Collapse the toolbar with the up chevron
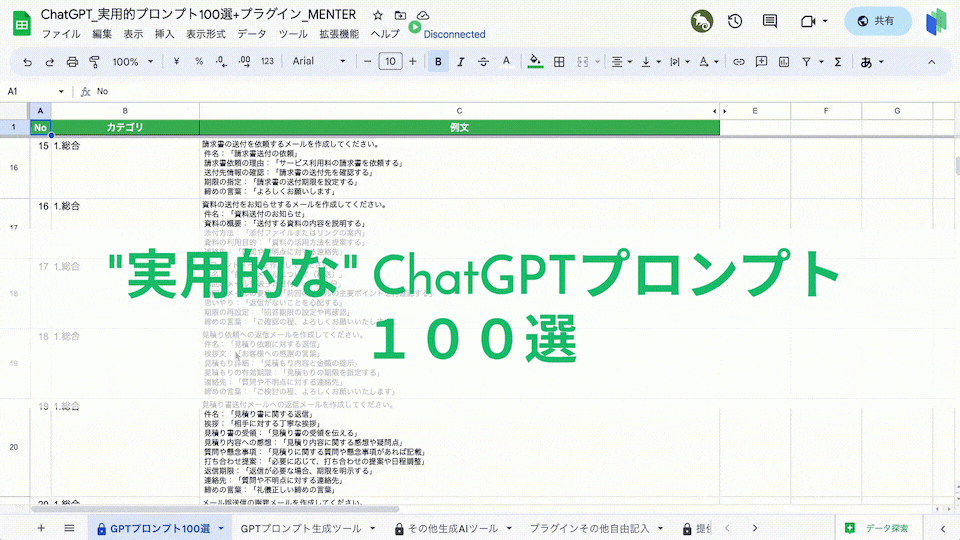This screenshot has width=960, height=540. [931, 62]
